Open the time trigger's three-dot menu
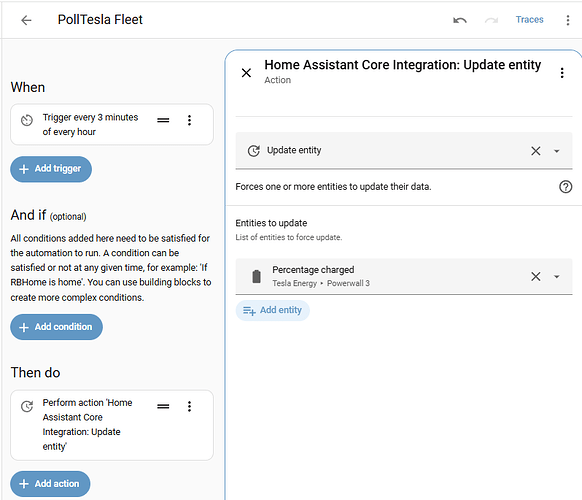Image resolution: width=582 pixels, height=500 pixels. coord(189,120)
